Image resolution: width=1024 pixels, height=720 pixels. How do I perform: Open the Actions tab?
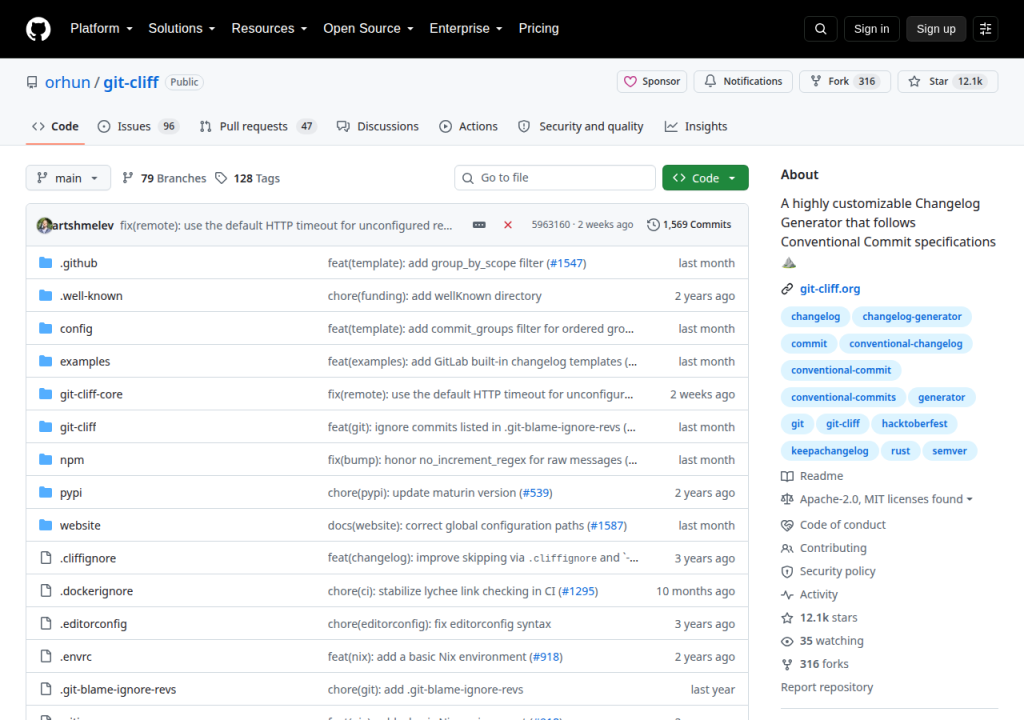[468, 127]
